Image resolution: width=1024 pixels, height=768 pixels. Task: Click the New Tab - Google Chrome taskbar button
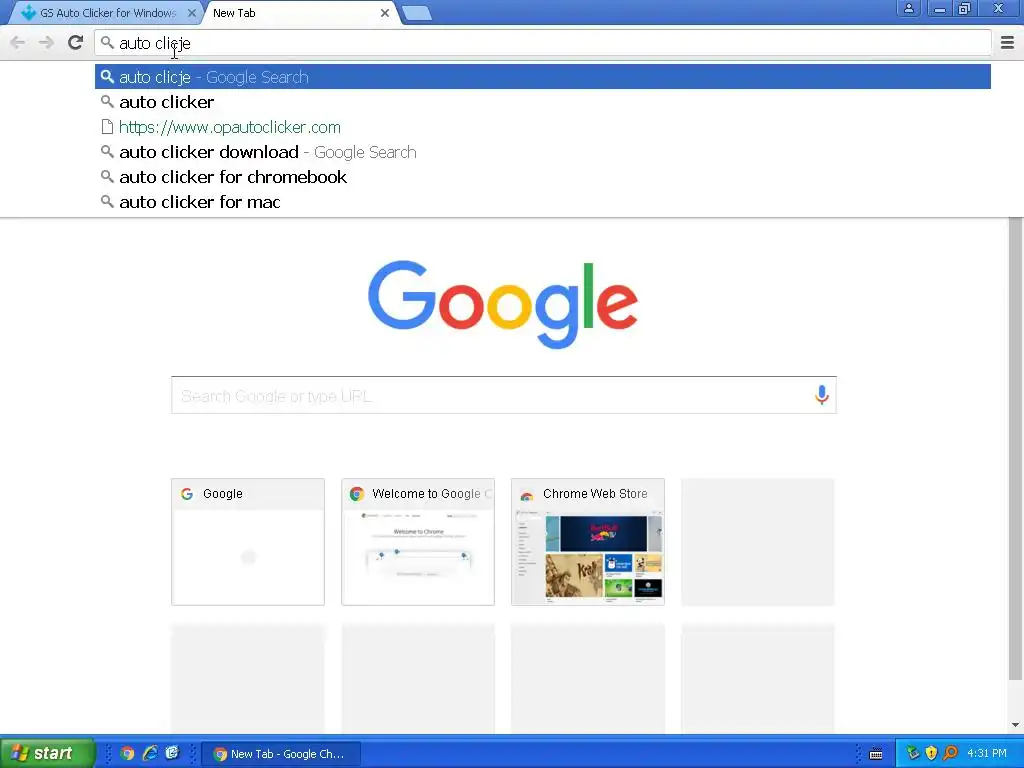pyautogui.click(x=281, y=754)
